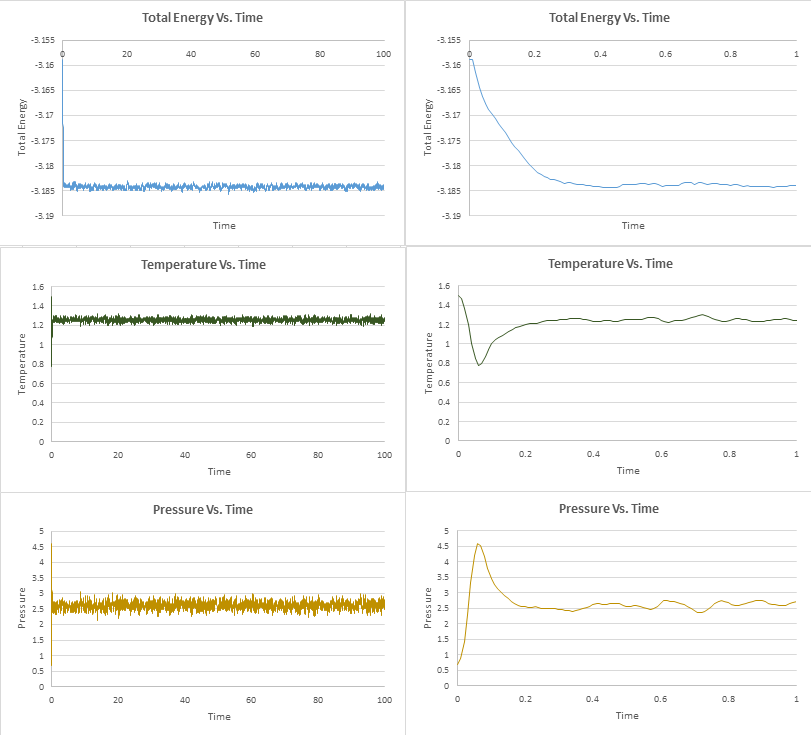Click vertical Temperature axis title in 0–100 chart

pyautogui.click(x=21, y=364)
